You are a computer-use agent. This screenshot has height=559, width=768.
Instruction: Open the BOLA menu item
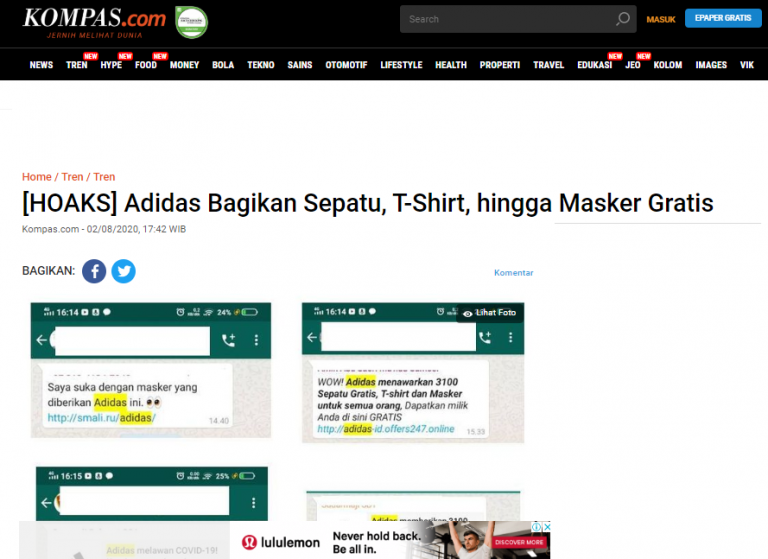[223, 65]
